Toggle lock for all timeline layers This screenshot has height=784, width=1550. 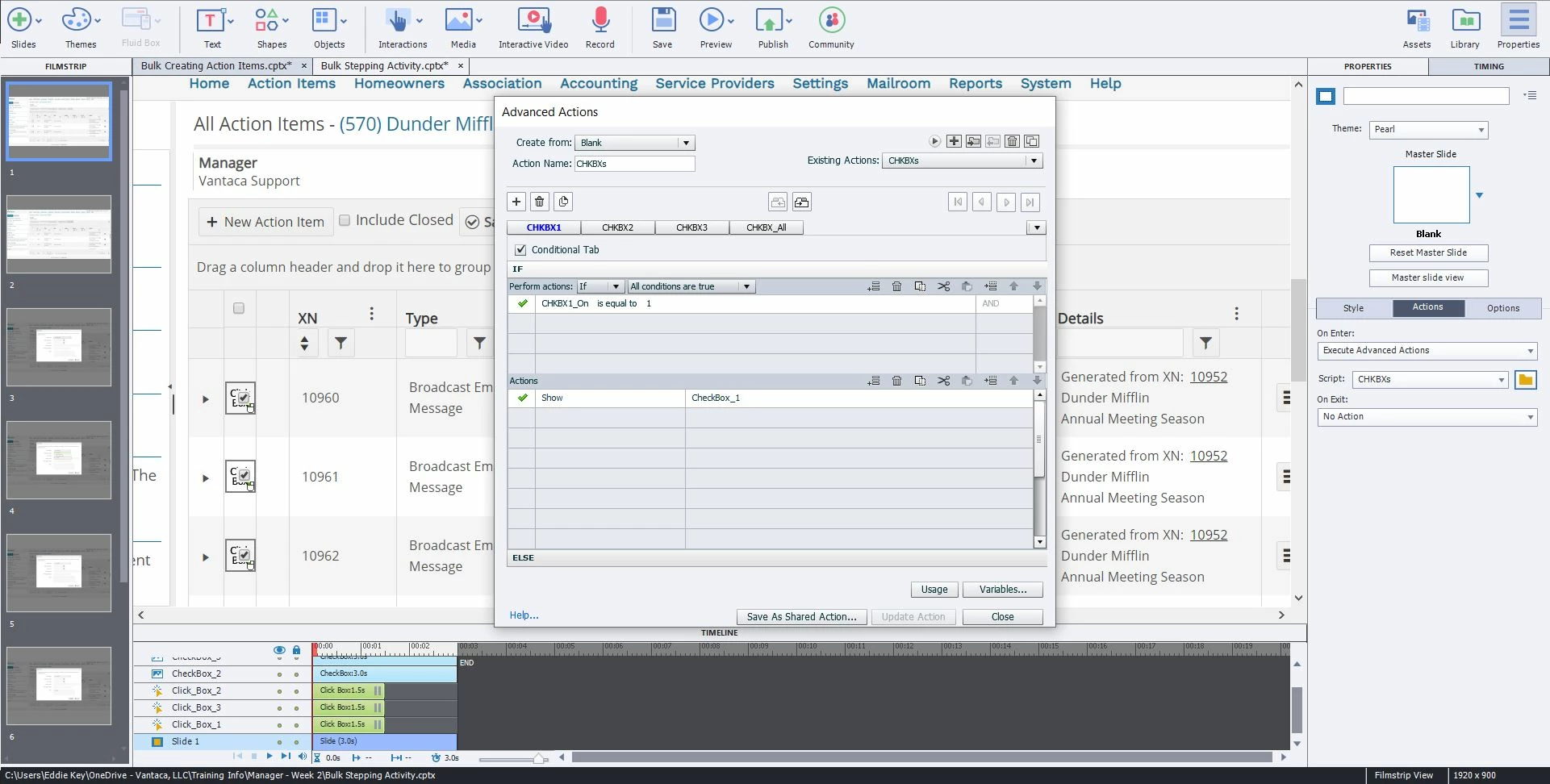(296, 650)
